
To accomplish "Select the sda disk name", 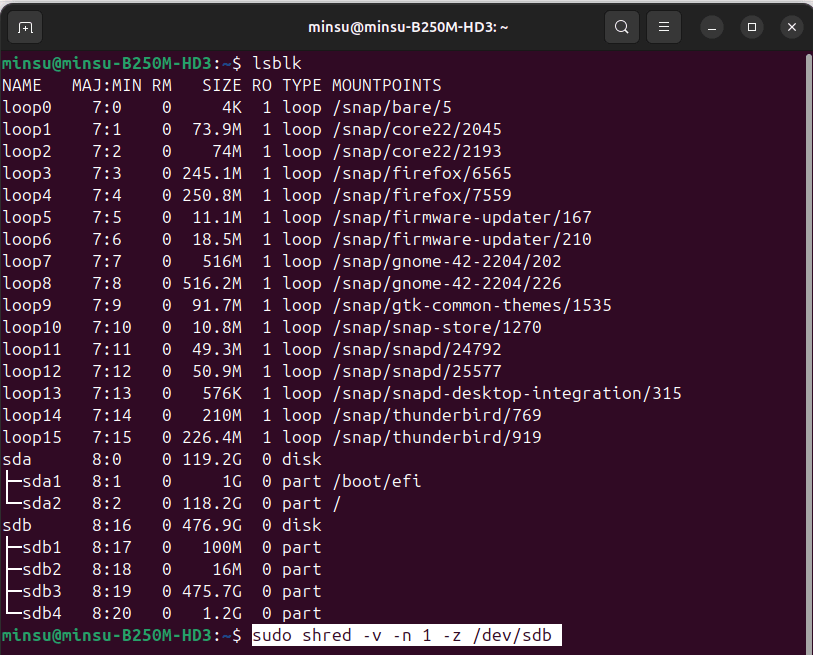I will pyautogui.click(x=17, y=460).
